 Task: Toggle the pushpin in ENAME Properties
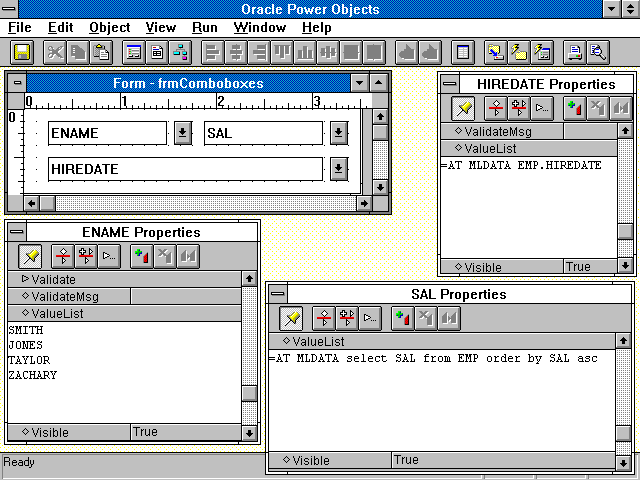(x=30, y=256)
